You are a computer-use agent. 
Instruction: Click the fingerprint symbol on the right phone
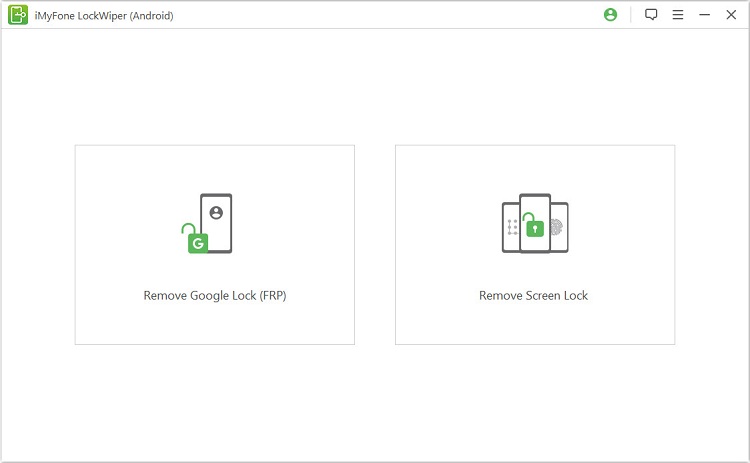[x=558, y=227]
